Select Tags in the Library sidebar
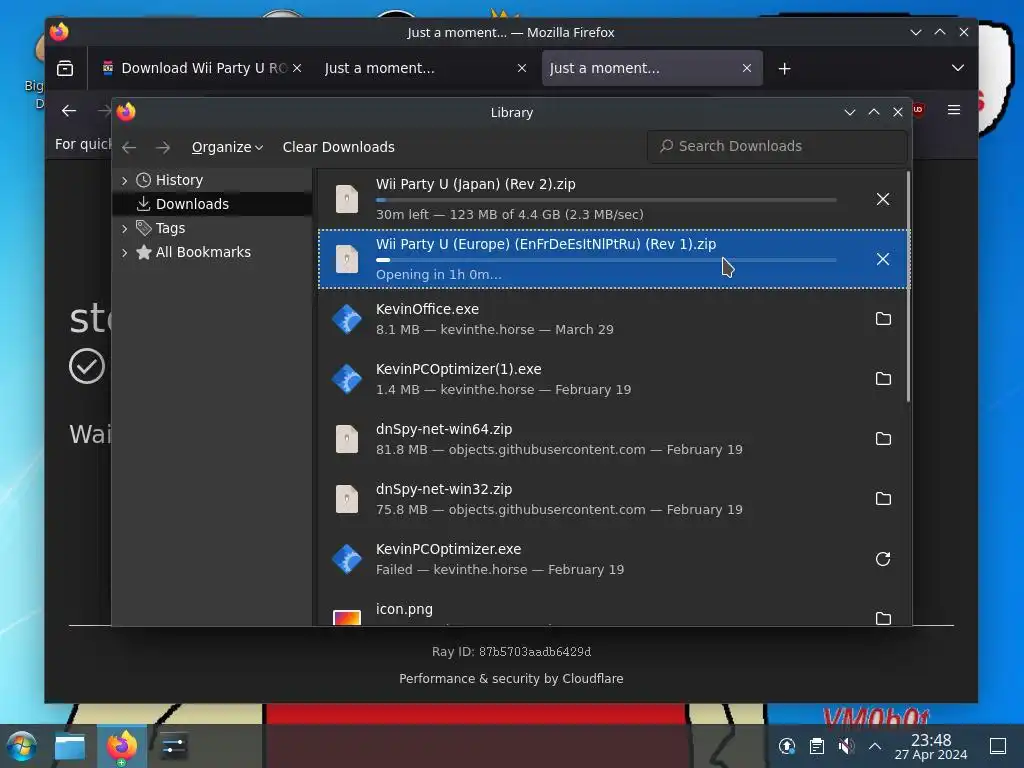1024x768 pixels. tap(212, 228)
